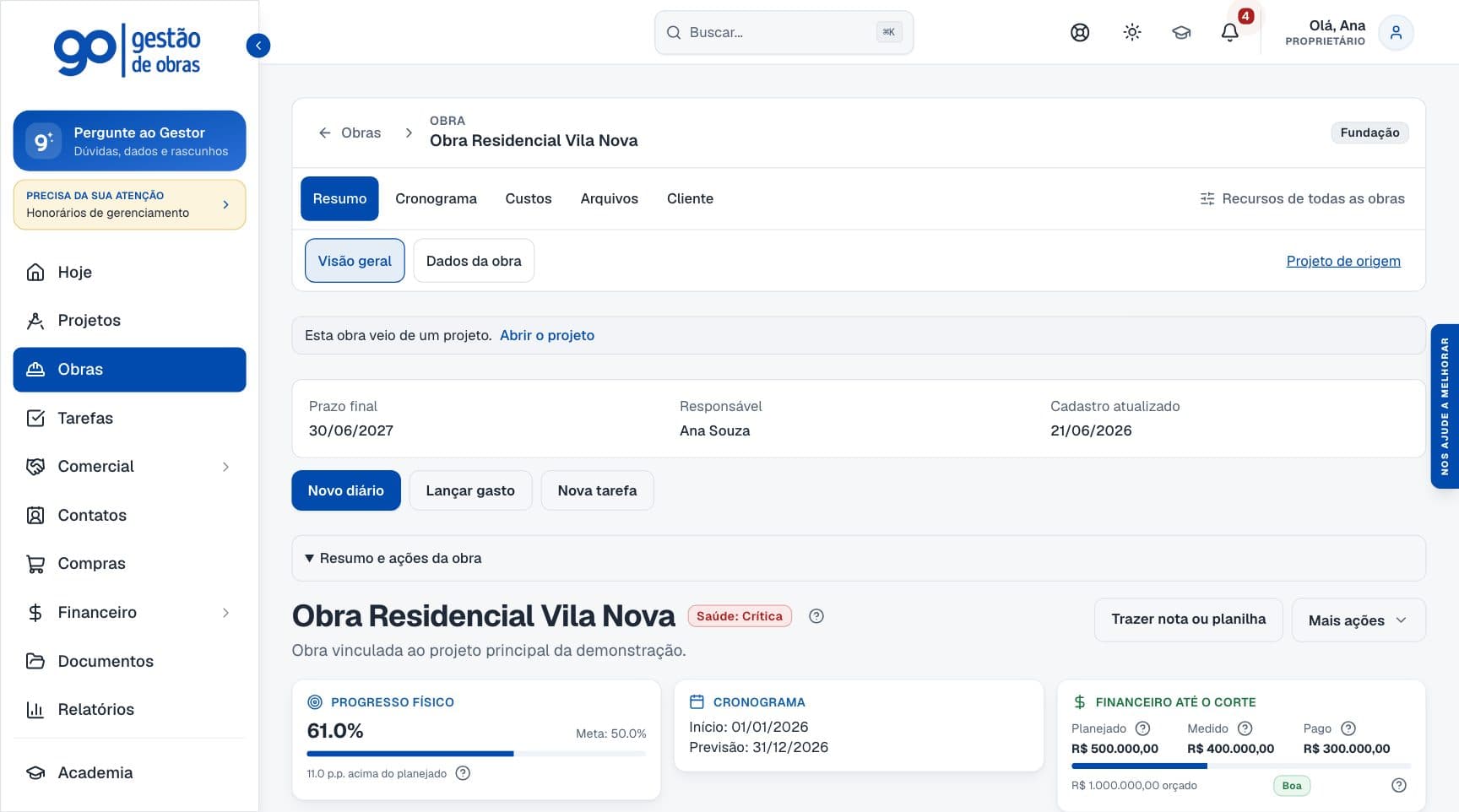Click the Buscar search field

point(784,33)
